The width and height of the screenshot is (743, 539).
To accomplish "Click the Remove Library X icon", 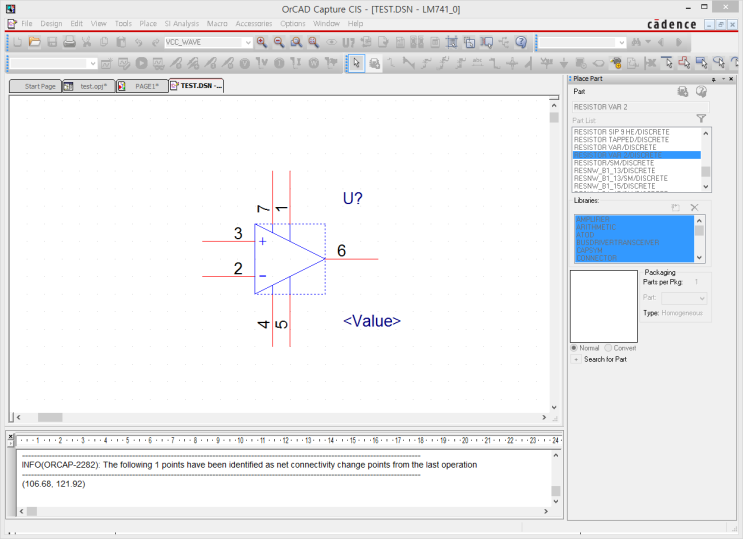I will click(x=694, y=207).
